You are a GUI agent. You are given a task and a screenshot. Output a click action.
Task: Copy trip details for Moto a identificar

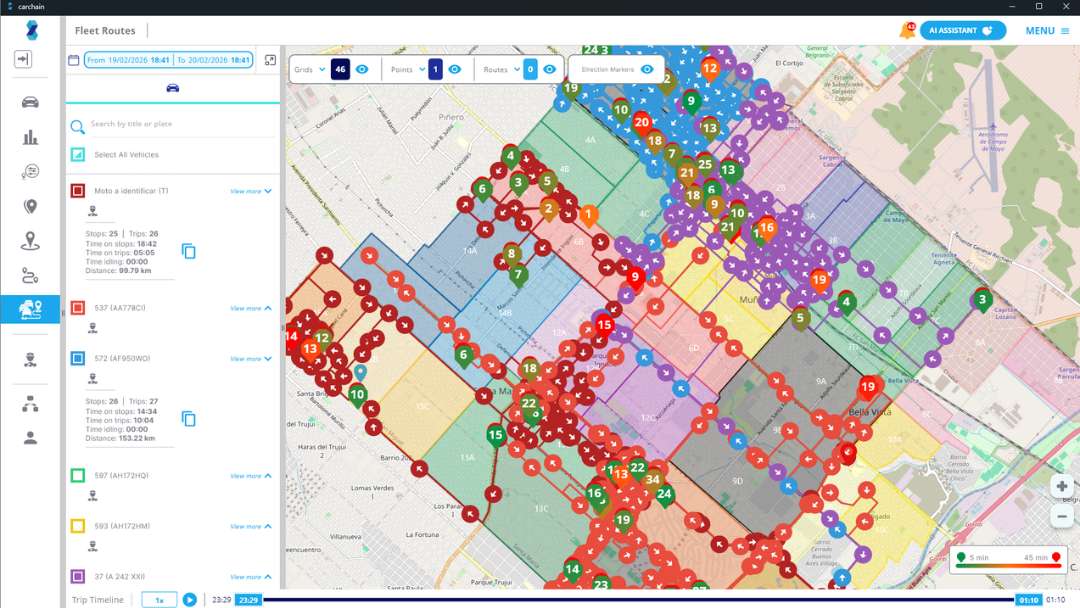pos(188,251)
